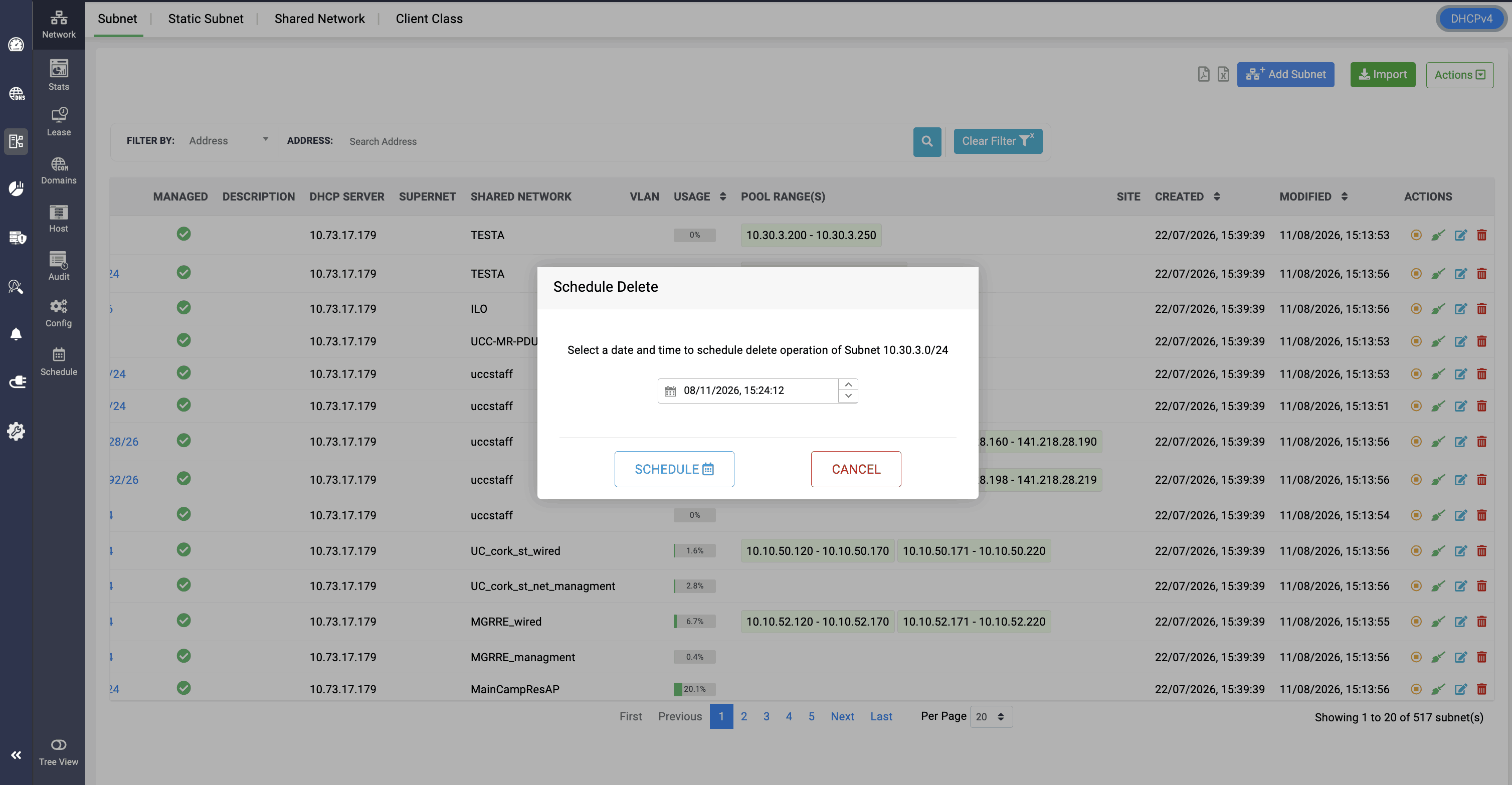
Task: Switch to the Static Subnet tab
Action: (206, 19)
